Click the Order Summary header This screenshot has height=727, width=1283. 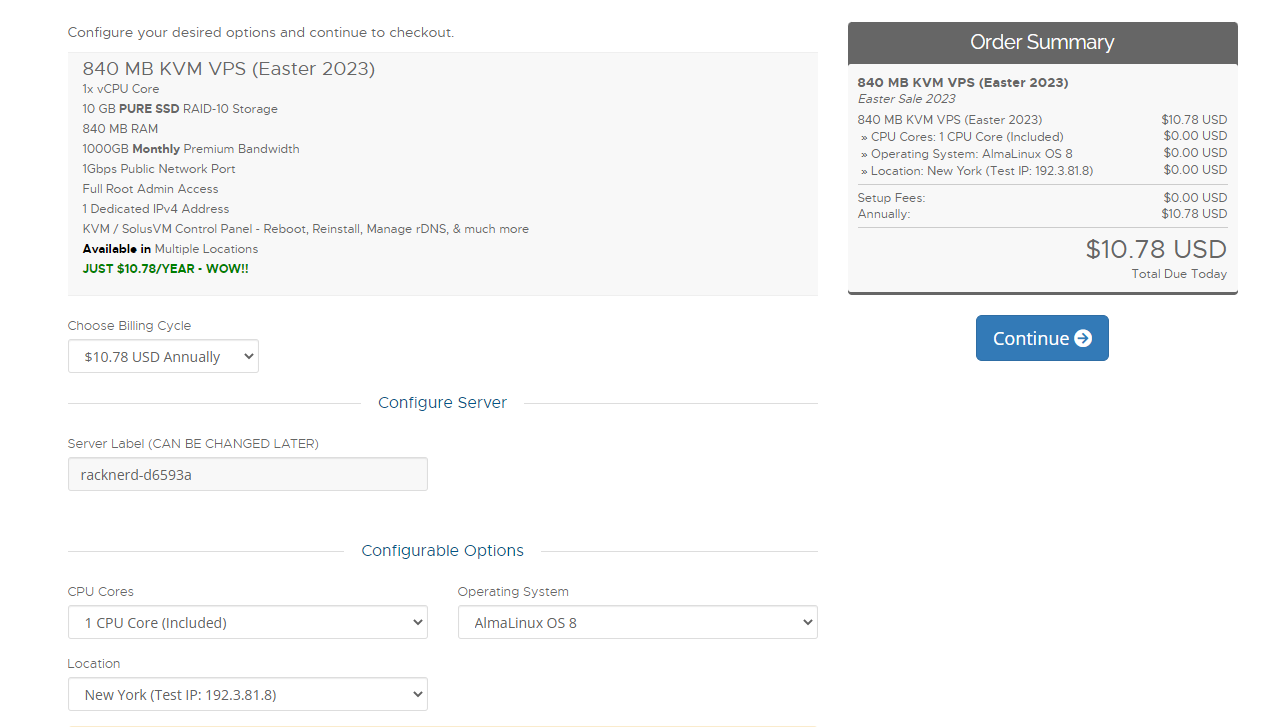1042,43
